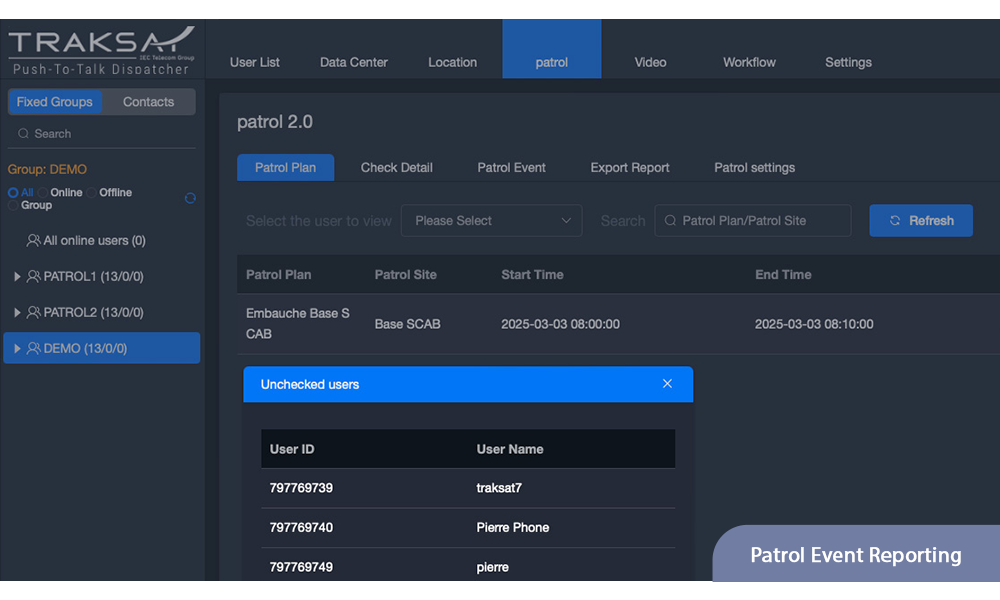Click the All online users group icon
Screen dimensions: 1000x600
(x=34, y=241)
